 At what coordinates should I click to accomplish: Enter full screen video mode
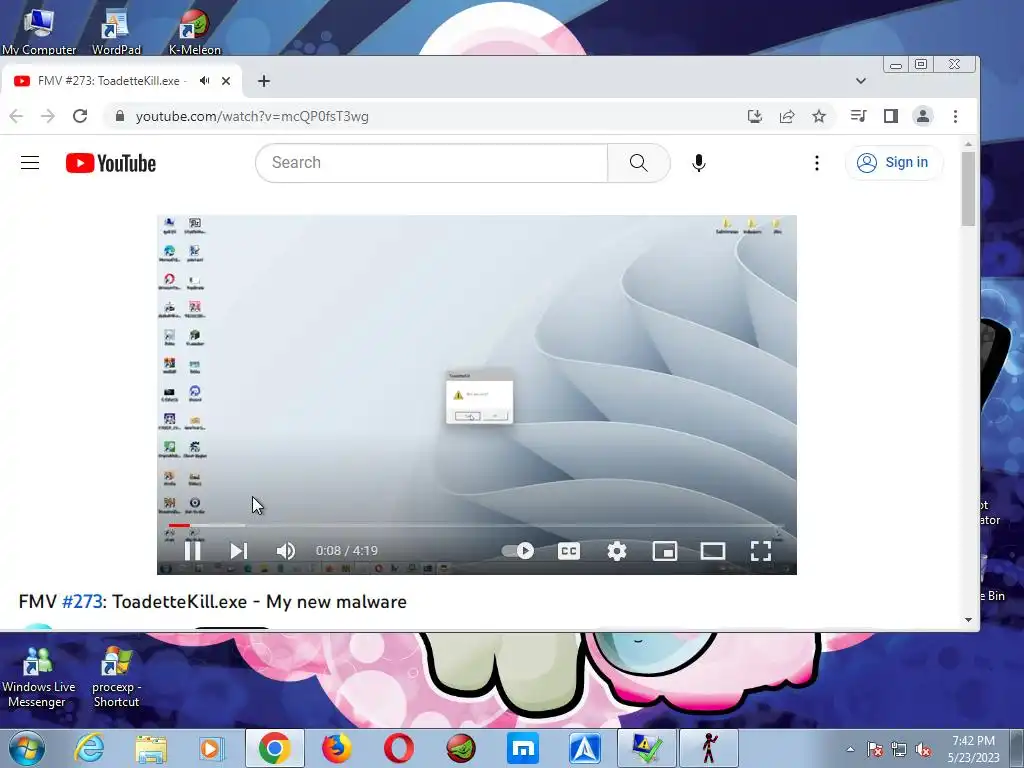[x=761, y=551]
